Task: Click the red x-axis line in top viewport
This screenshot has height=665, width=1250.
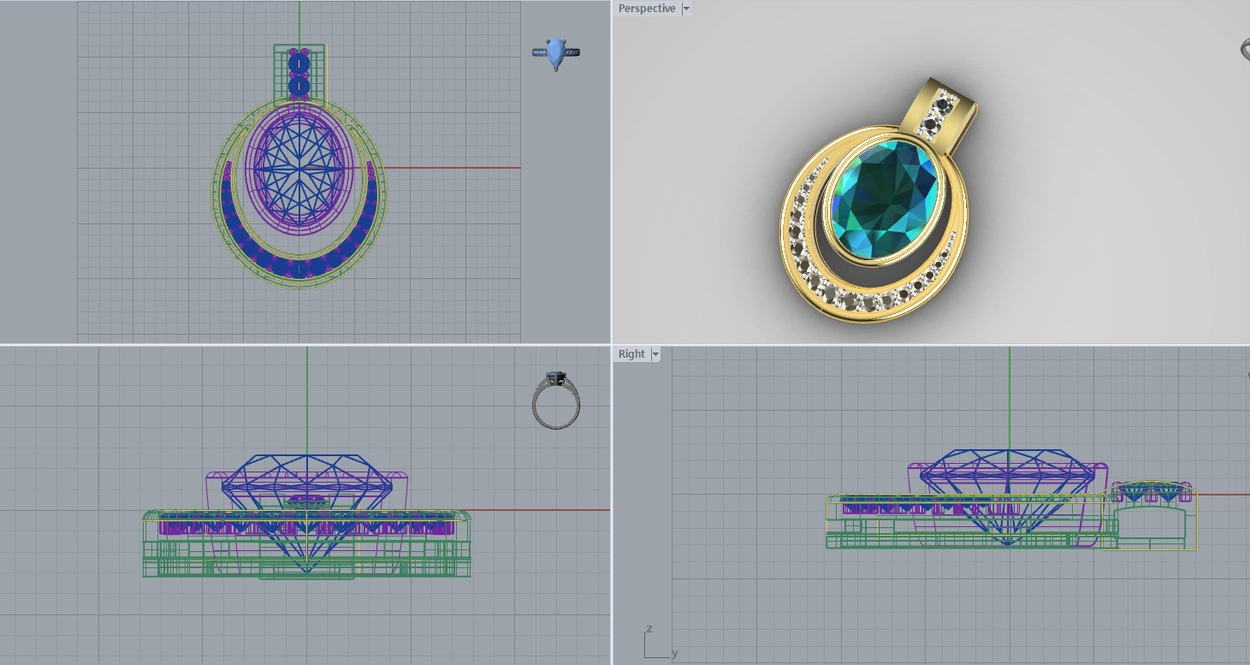Action: (450, 167)
